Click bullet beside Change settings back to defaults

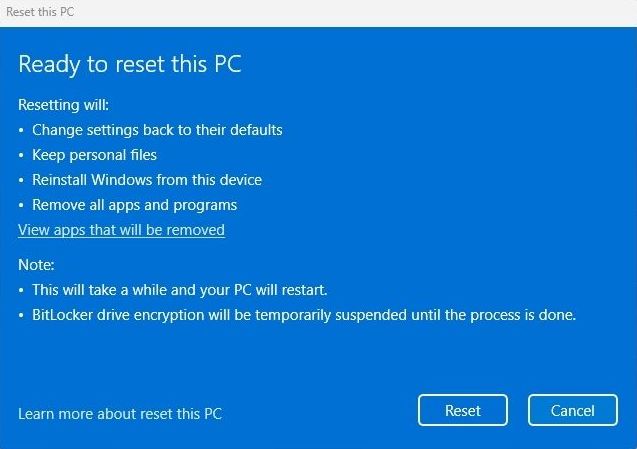pos(21,130)
